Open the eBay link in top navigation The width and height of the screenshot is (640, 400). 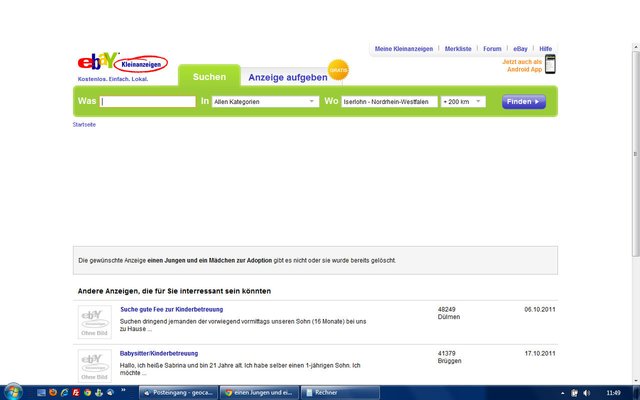[x=520, y=49]
